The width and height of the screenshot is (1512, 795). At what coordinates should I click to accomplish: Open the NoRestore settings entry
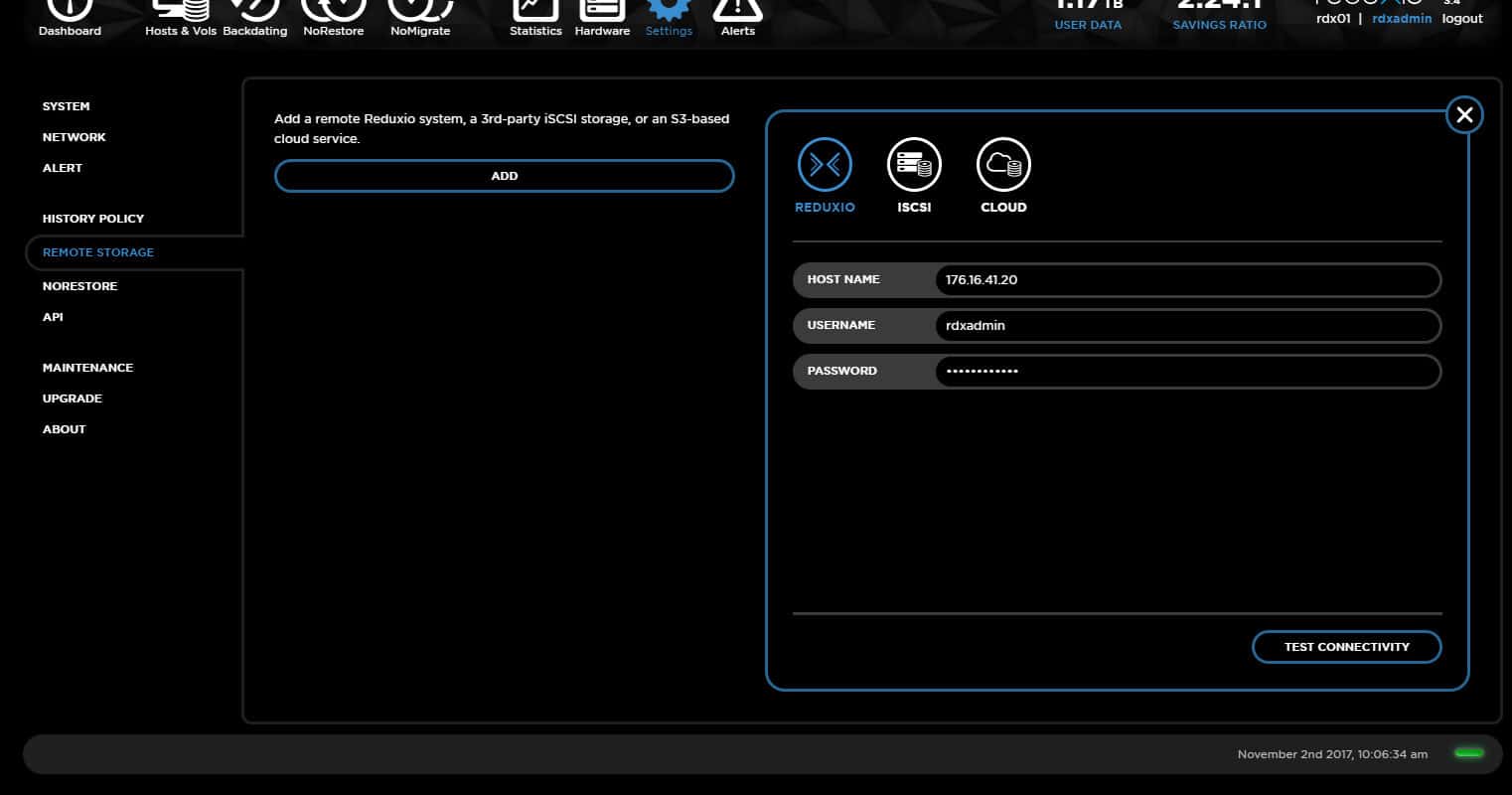click(x=79, y=286)
